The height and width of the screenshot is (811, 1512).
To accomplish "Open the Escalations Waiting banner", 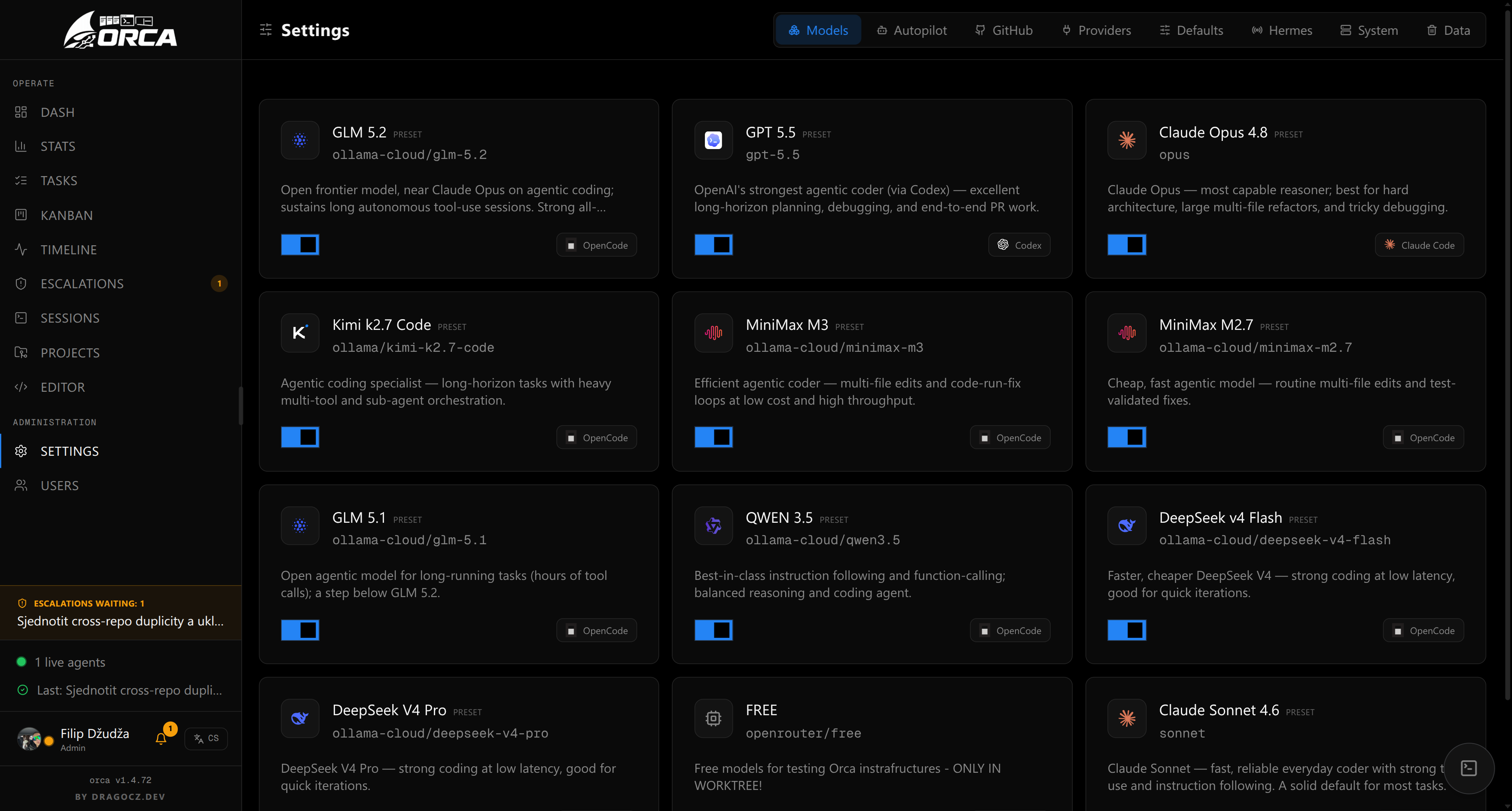I will point(121,613).
